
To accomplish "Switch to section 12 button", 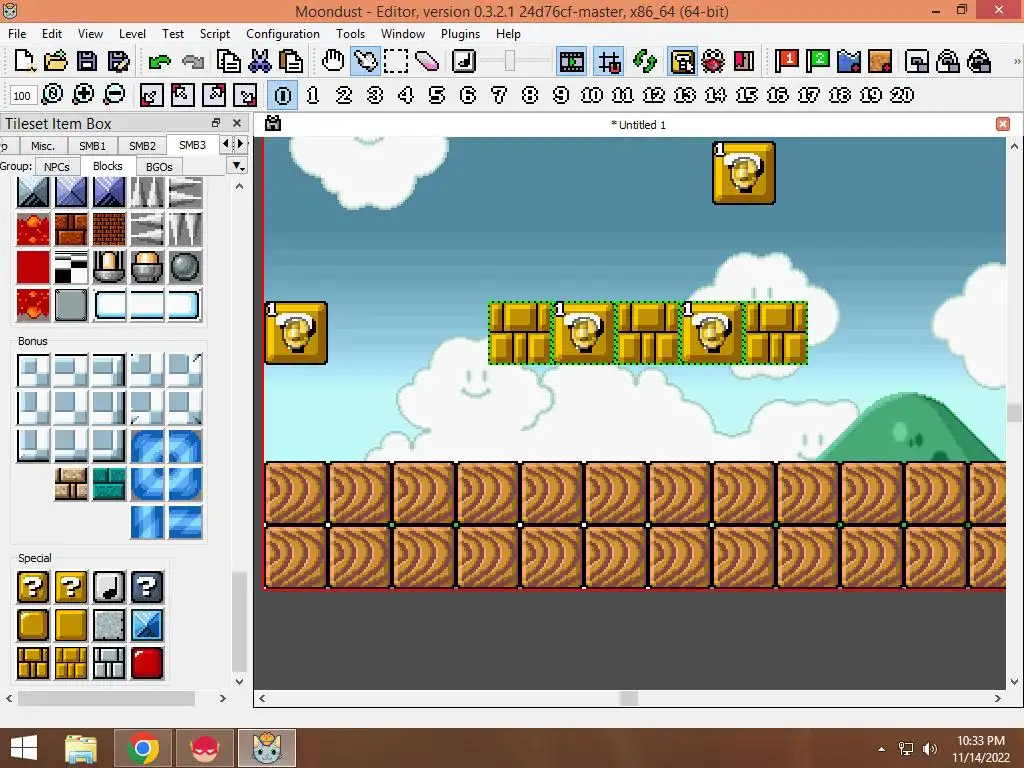I will (x=653, y=95).
